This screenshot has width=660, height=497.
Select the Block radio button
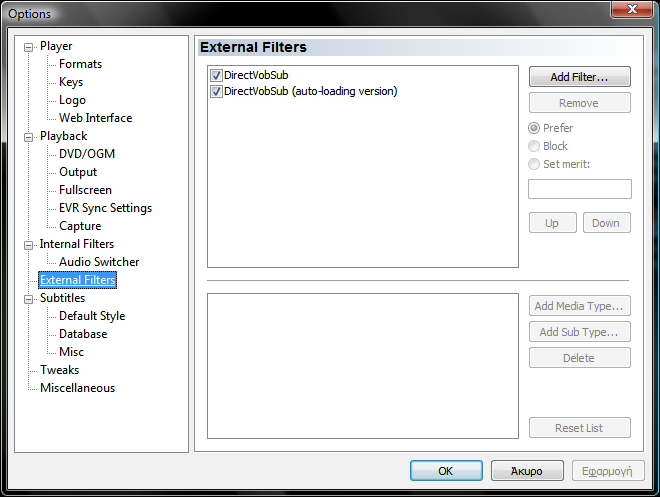pos(534,146)
